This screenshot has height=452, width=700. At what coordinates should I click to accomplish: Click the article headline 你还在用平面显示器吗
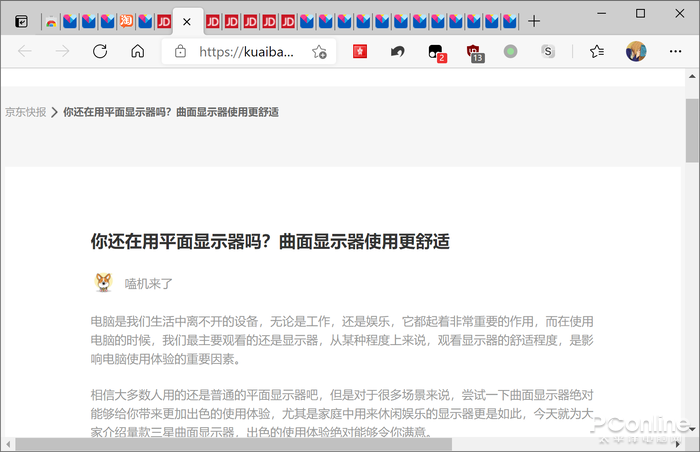click(270, 242)
